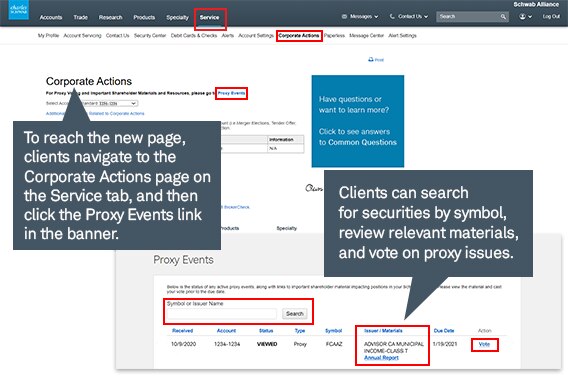This screenshot has width=568, height=382.
Task: Open the Trade menu
Action: click(x=80, y=17)
